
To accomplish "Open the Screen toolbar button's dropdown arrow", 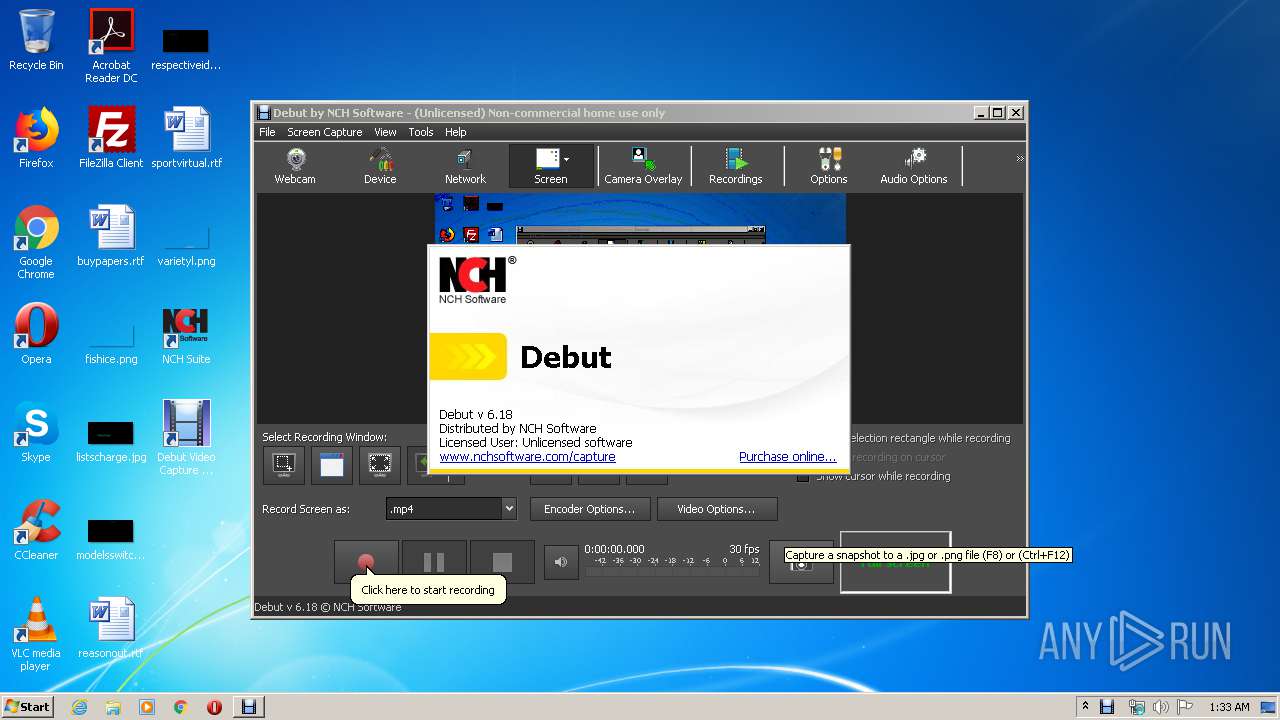I will point(567,159).
